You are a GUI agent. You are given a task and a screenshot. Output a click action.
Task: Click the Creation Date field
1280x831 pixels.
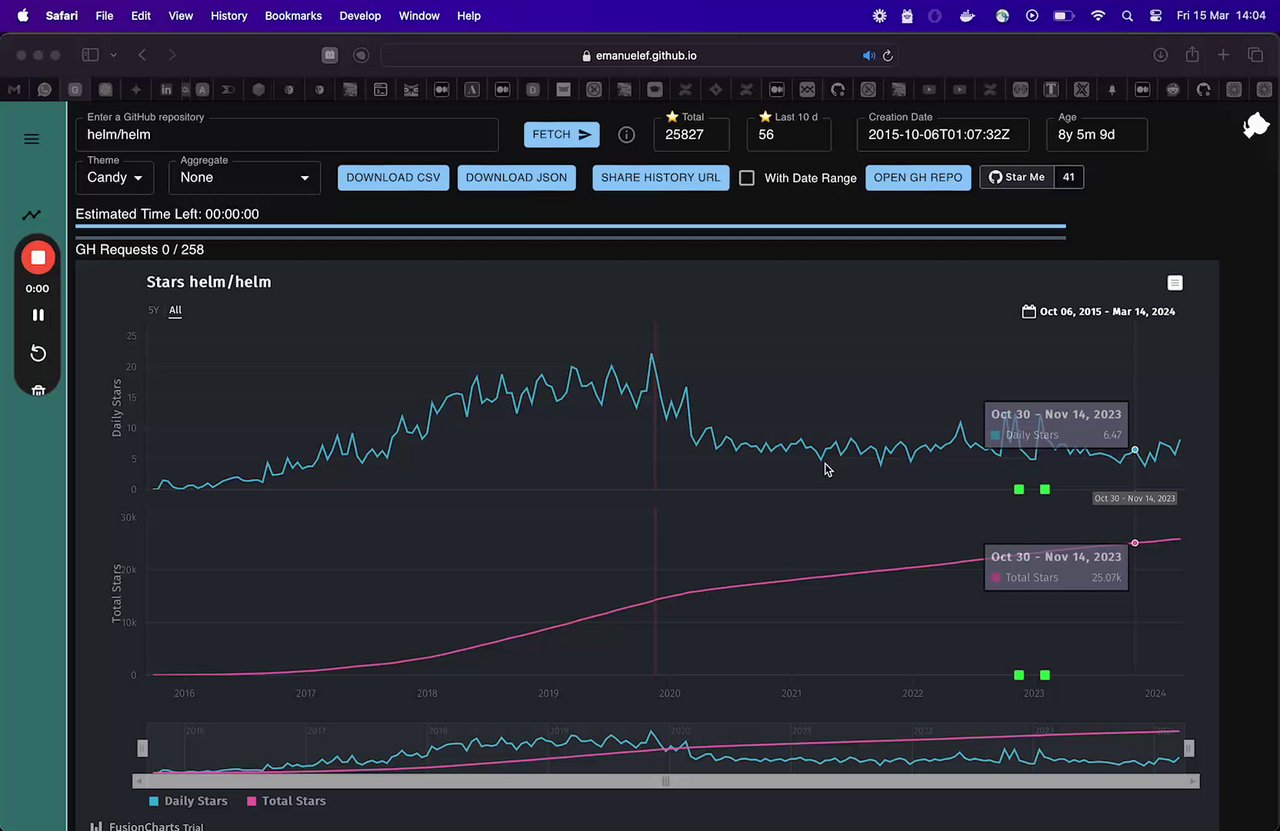click(x=943, y=135)
